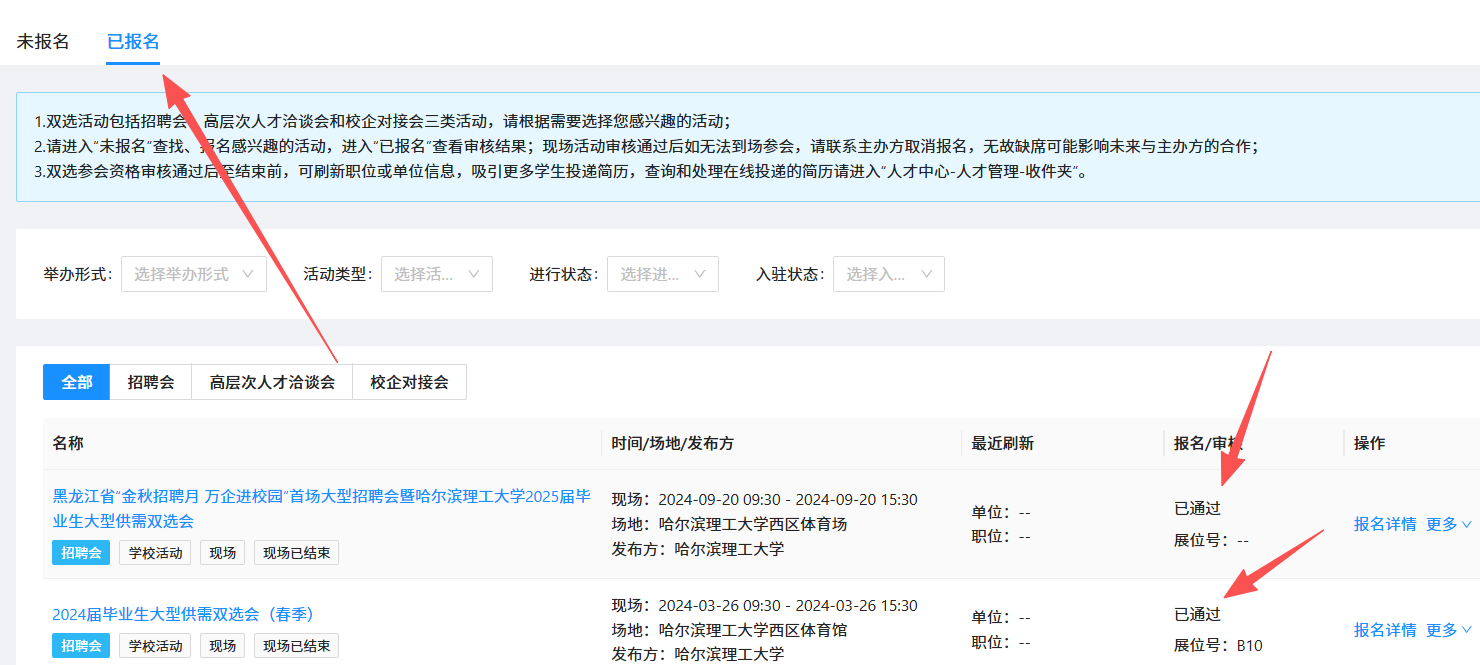Click the 招聘会 tag on the 春季 row
Image resolution: width=1480 pixels, height=665 pixels.
click(x=81, y=646)
